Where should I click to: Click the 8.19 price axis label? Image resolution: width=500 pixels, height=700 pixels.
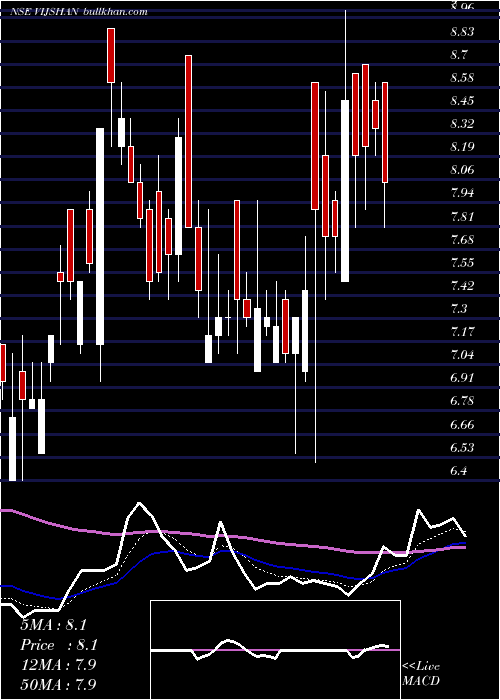pos(462,147)
